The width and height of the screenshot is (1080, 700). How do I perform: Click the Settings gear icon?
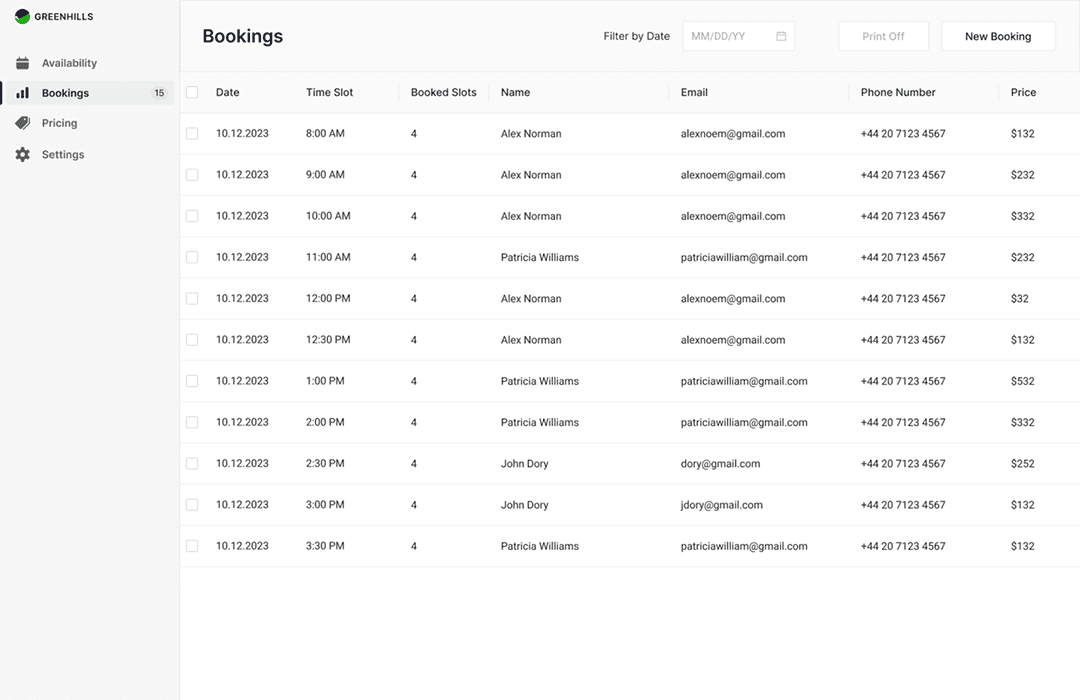tap(22, 155)
